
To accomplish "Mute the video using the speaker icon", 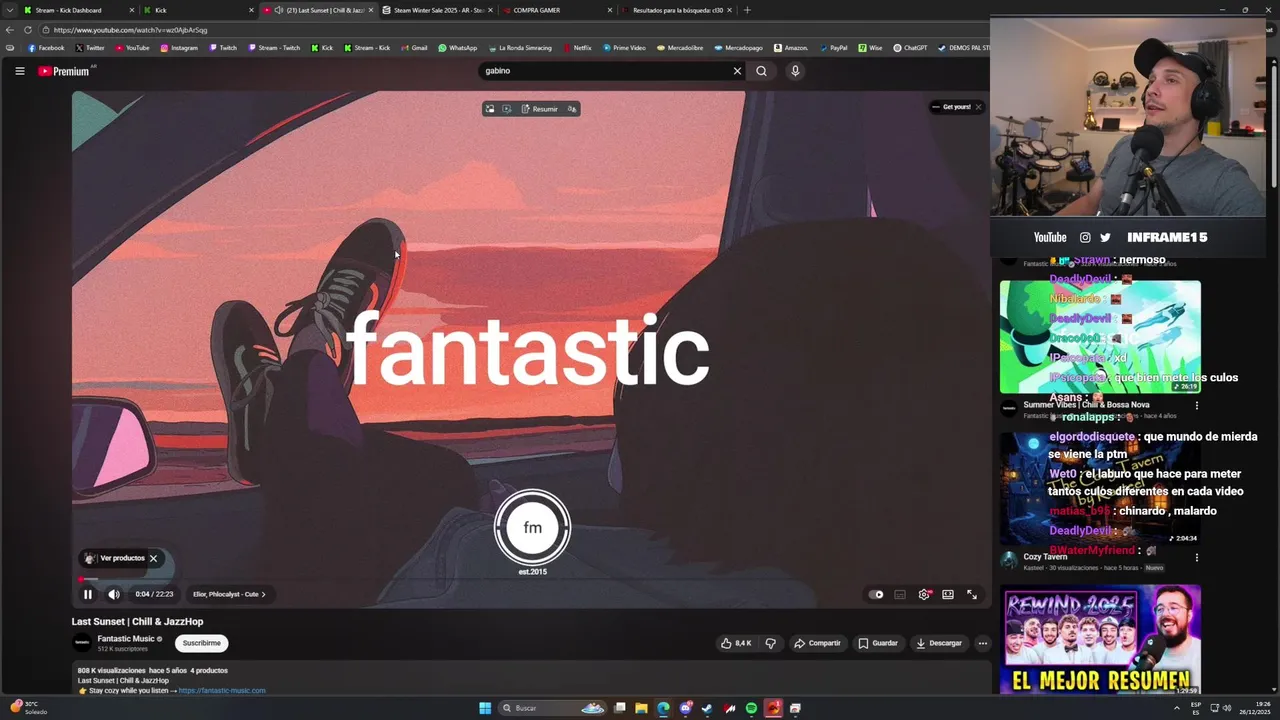I will pos(114,594).
